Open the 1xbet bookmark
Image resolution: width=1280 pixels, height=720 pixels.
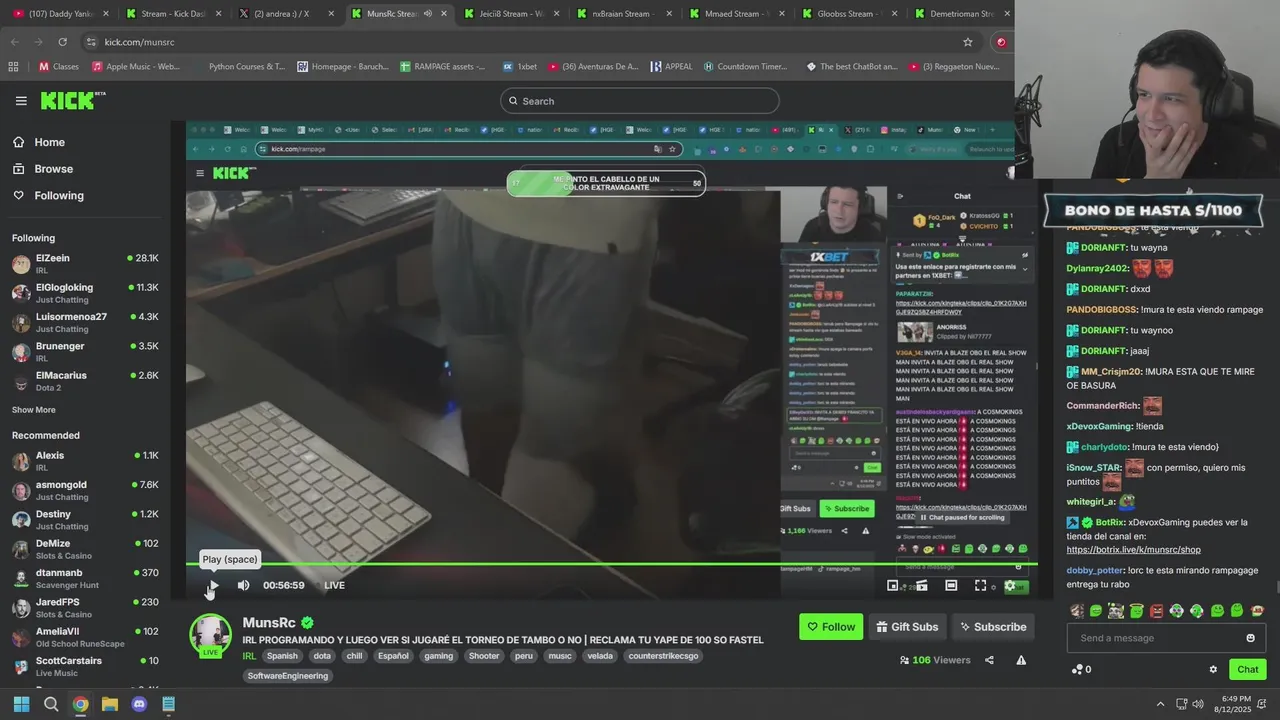pos(520,67)
